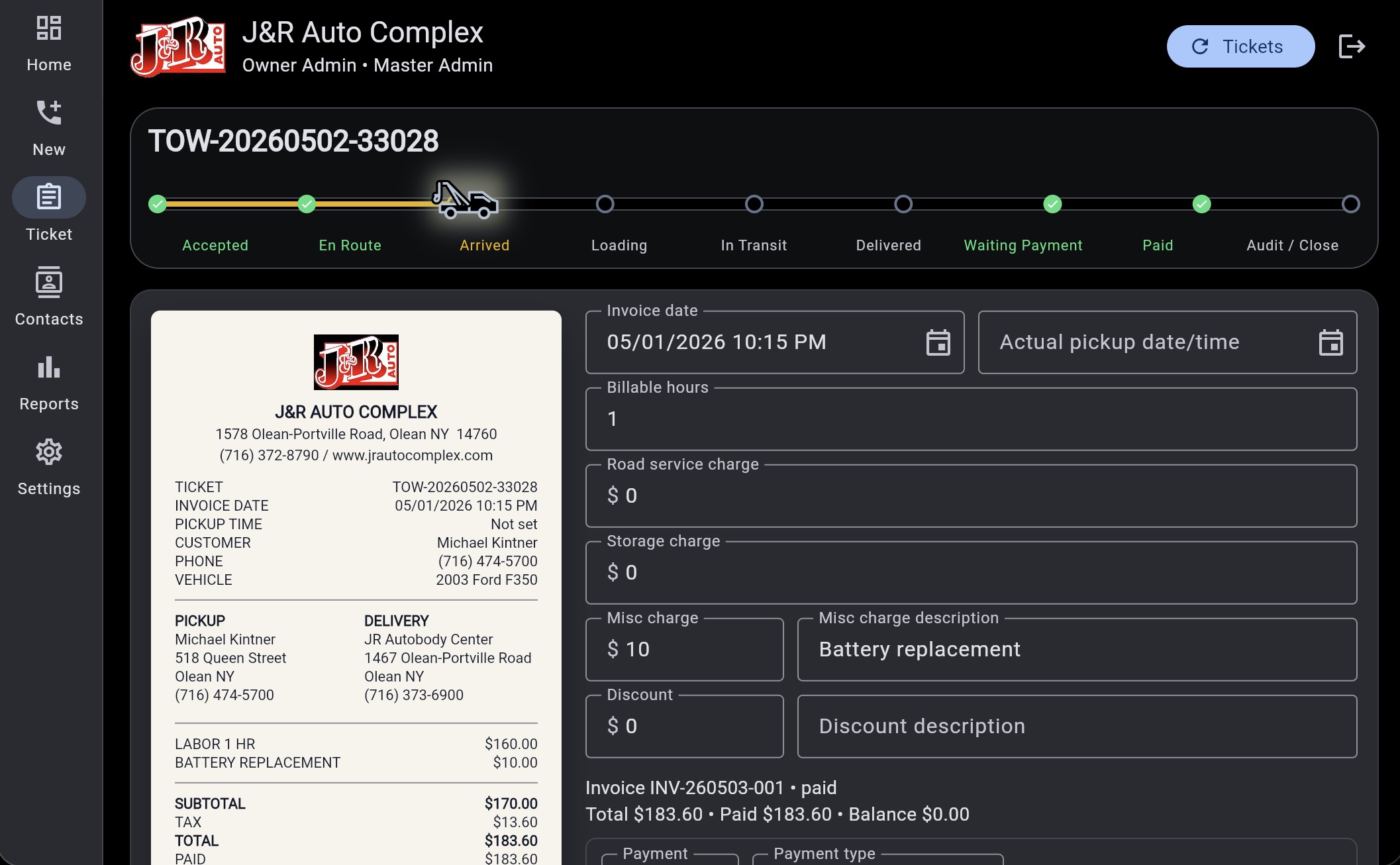The width and height of the screenshot is (1400, 865).
Task: Select the Delivered stage circle
Action: pos(903,204)
